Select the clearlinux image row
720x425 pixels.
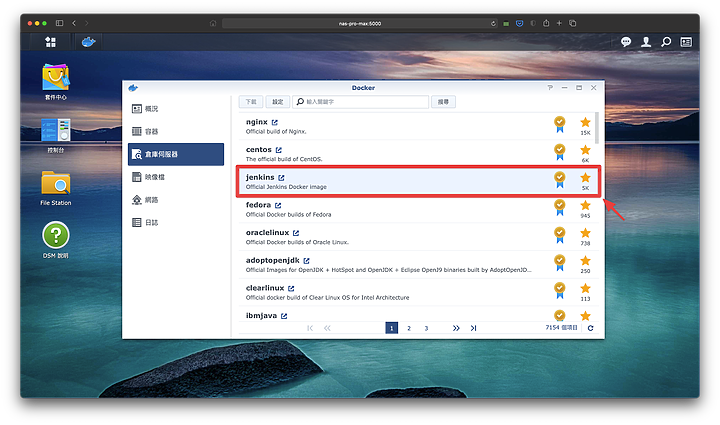(x=418, y=292)
